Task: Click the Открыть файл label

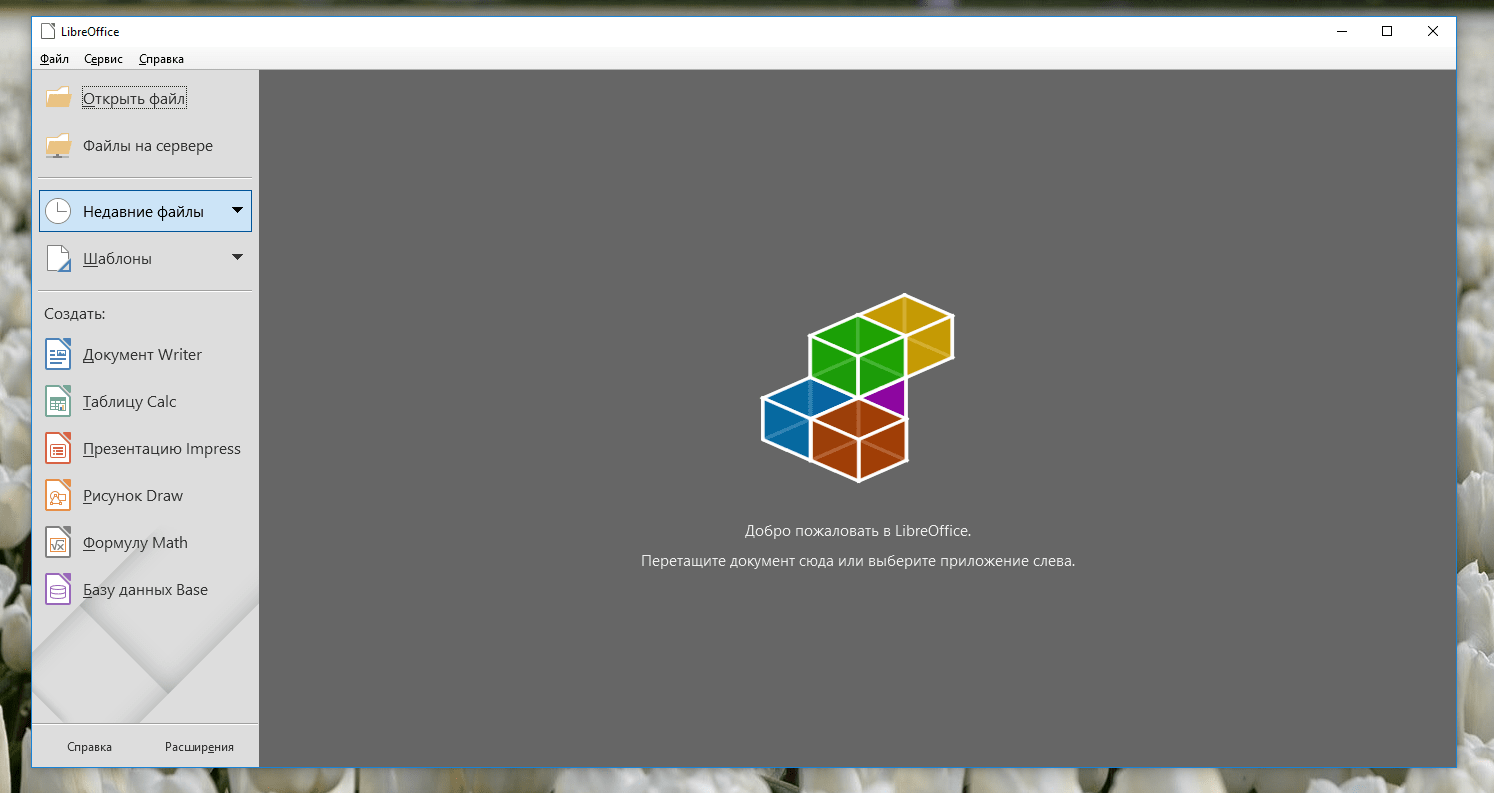Action: 134,99
